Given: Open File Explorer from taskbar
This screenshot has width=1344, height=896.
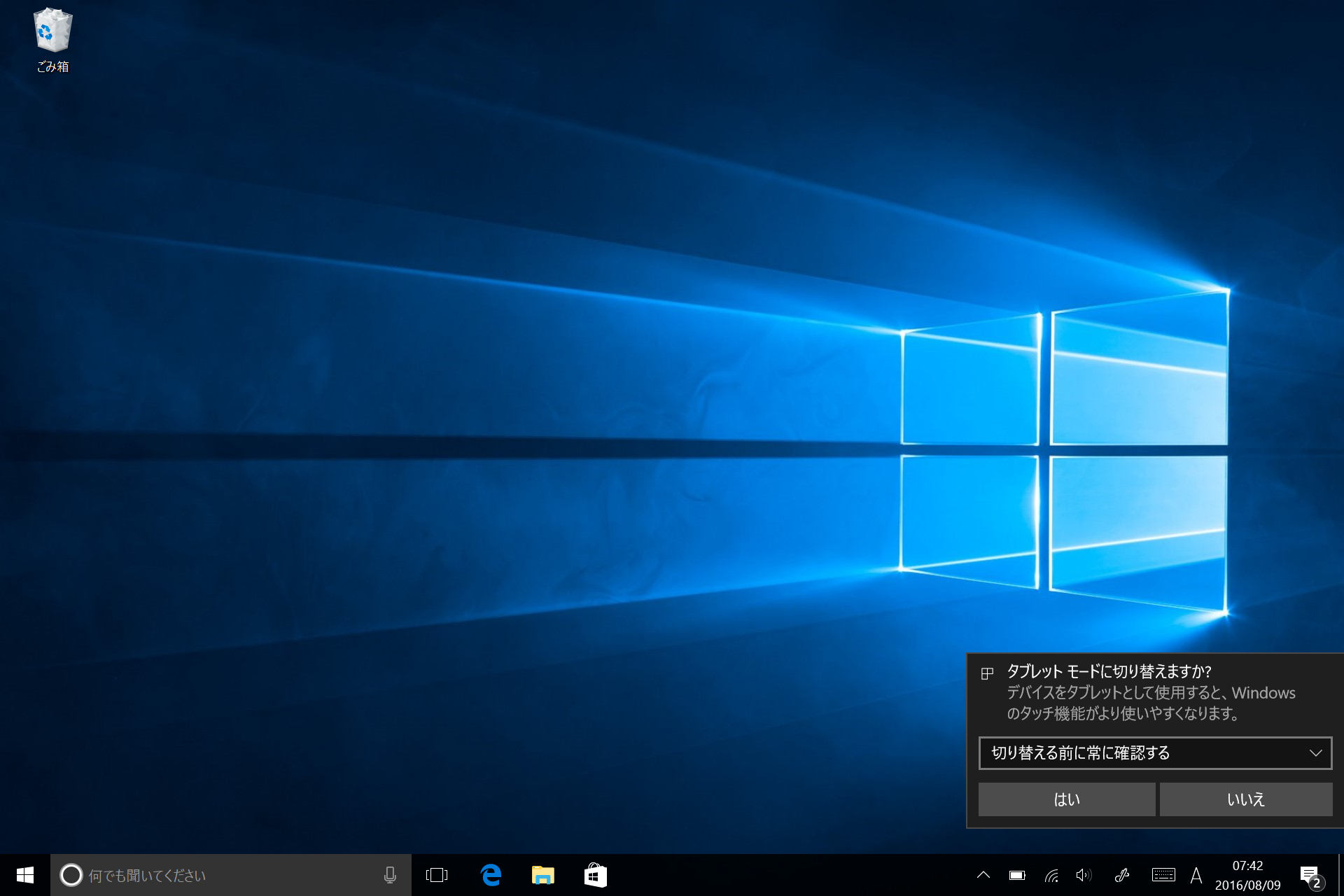Looking at the screenshot, I should point(542,875).
